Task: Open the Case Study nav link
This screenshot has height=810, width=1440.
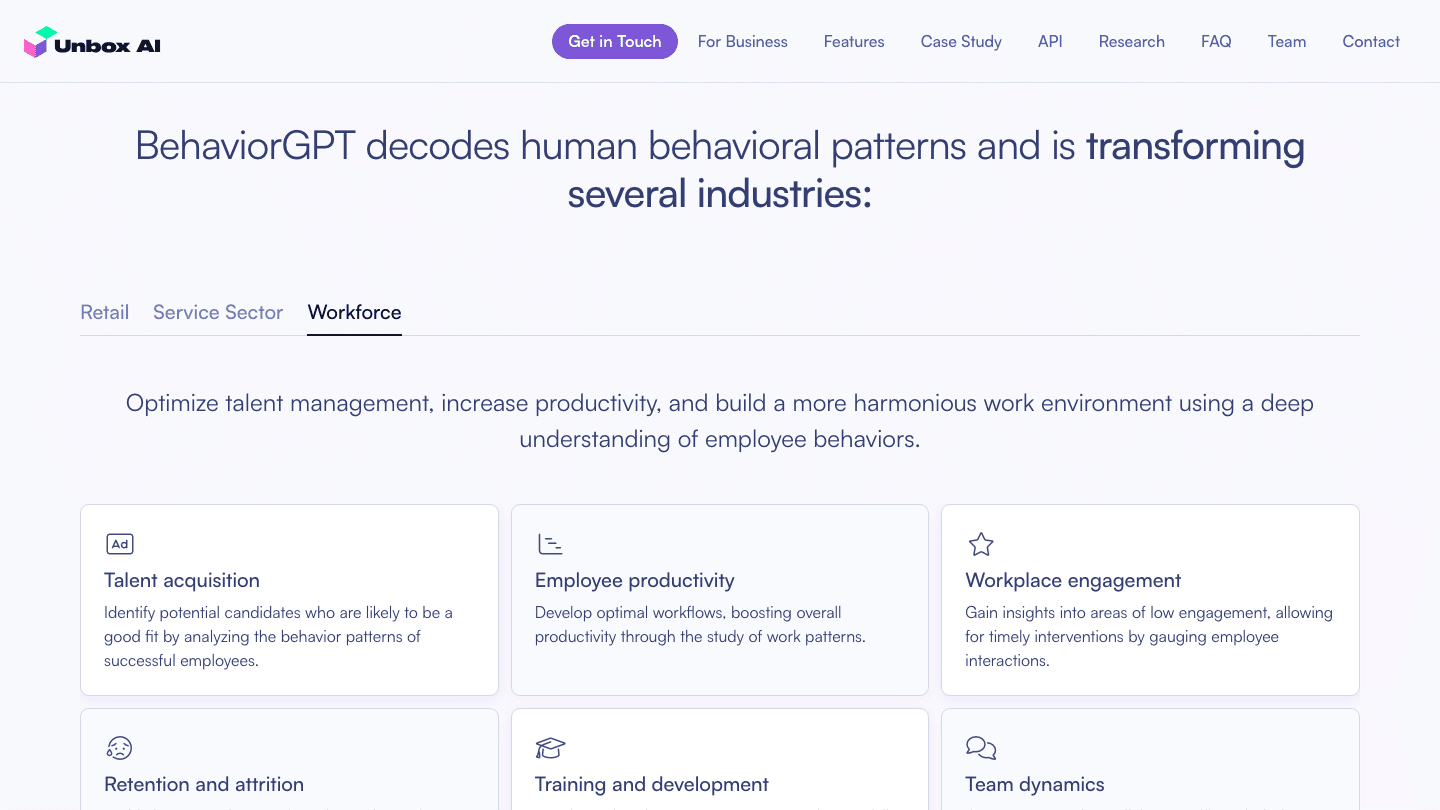Action: tap(961, 42)
